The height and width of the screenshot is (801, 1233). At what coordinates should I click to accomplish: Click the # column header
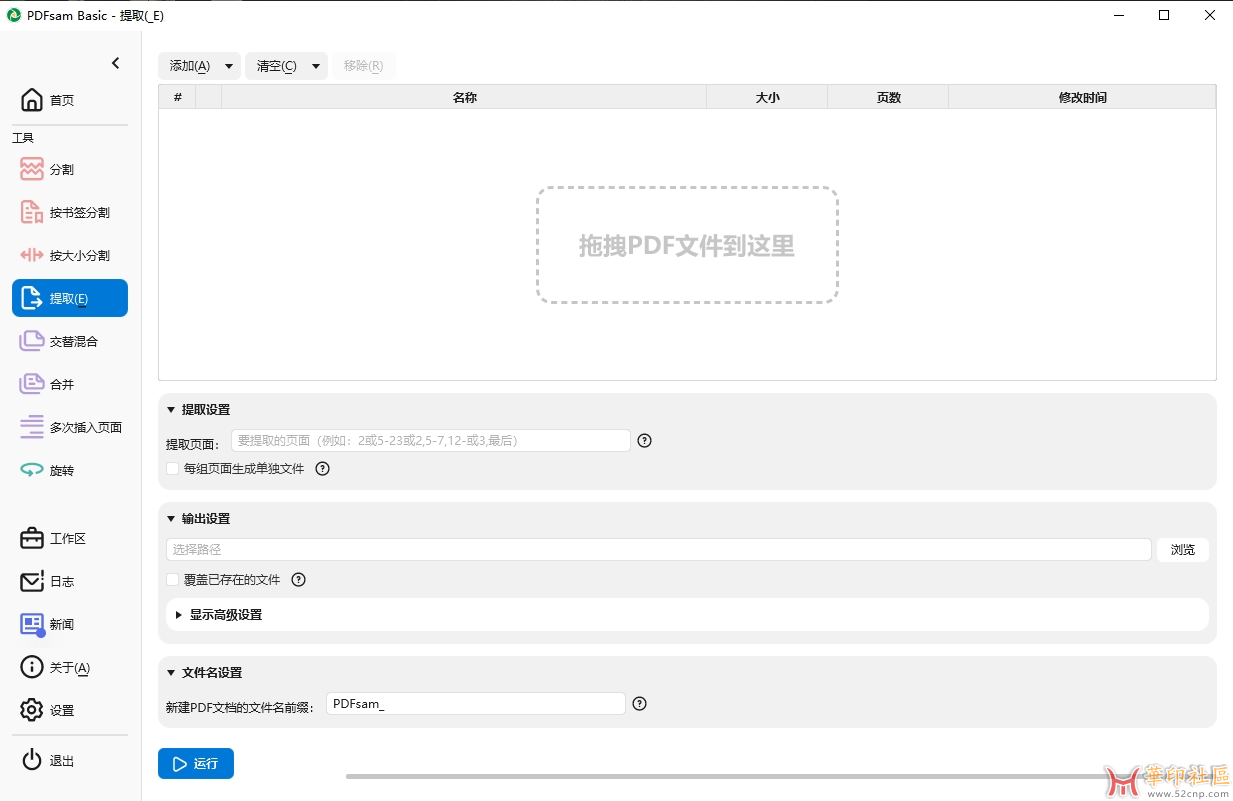point(177,97)
